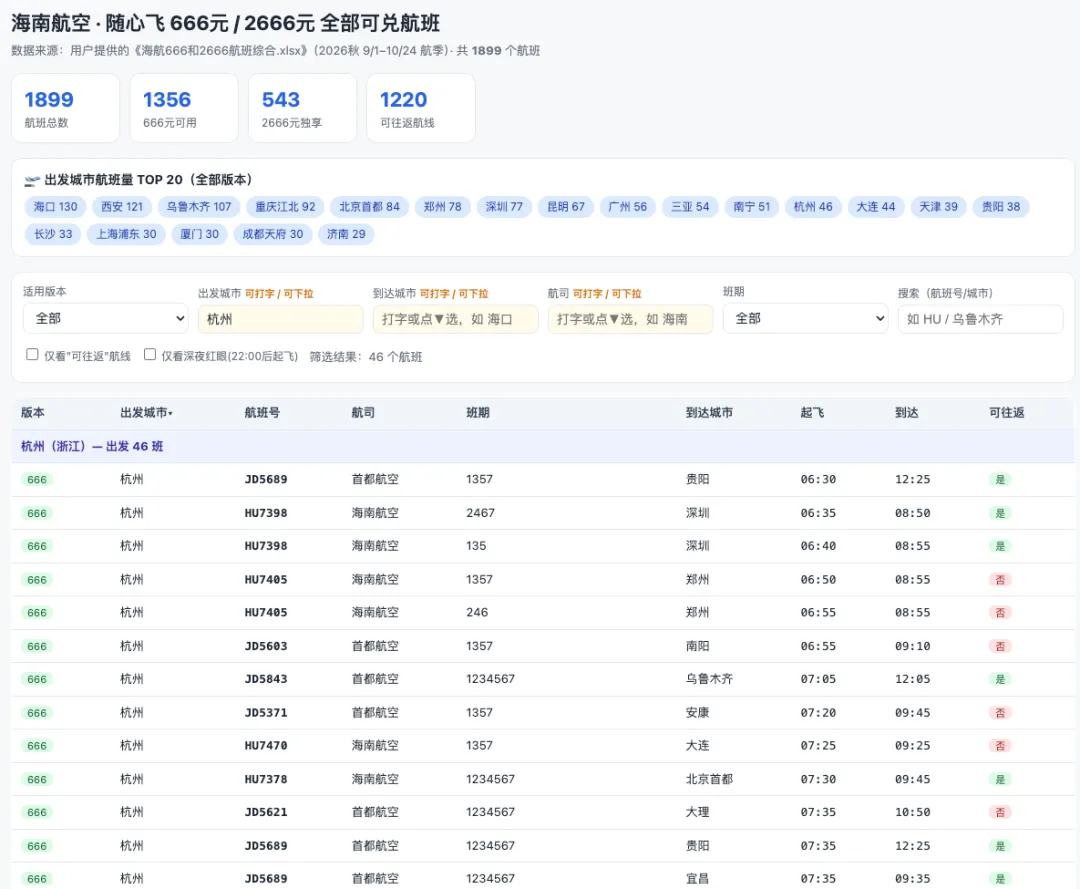Sort by the 出发城市 column header
This screenshot has width=1080, height=889.
coord(146,412)
